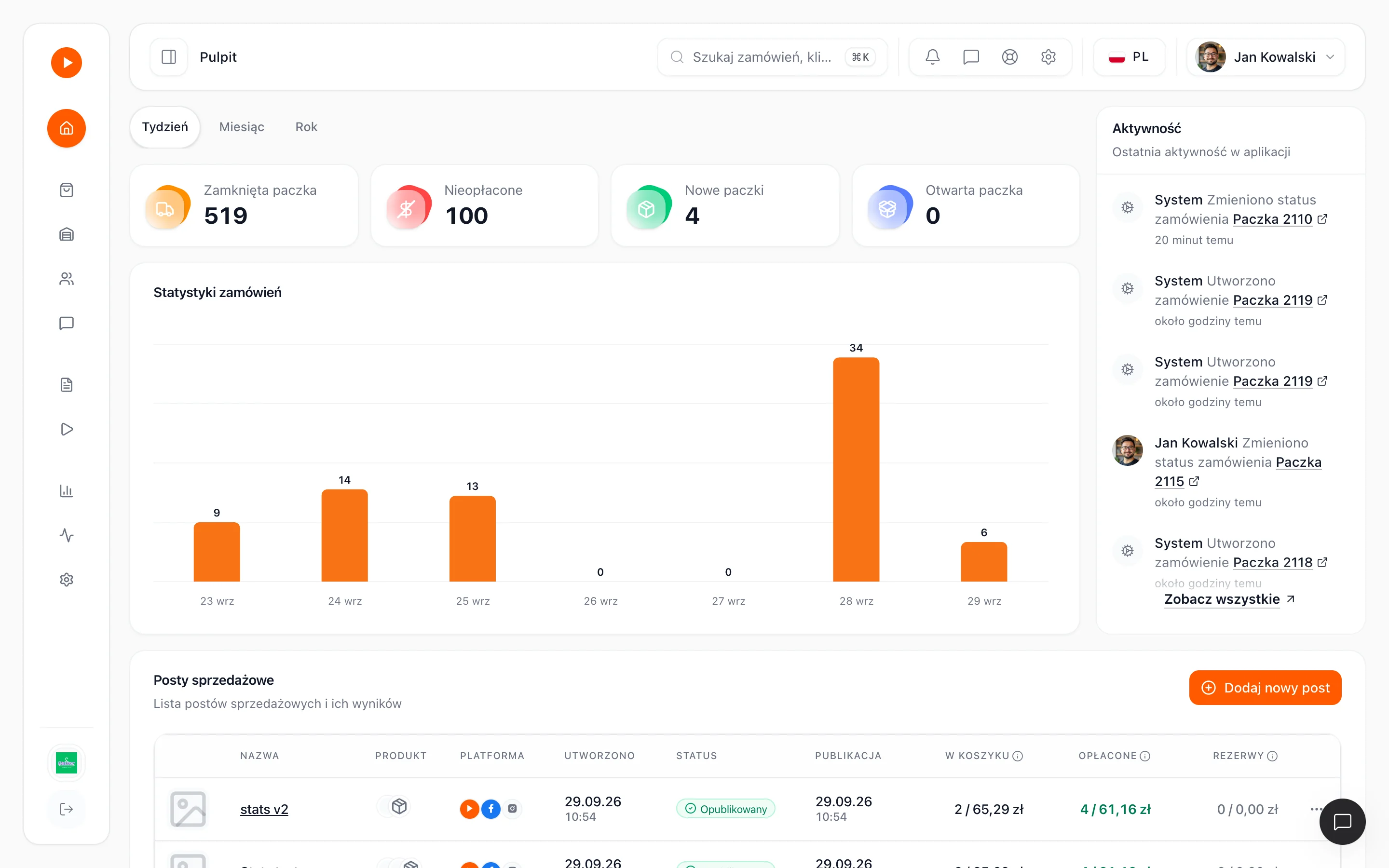Screen dimensions: 1389x868
Task: Open the activity pulse sidebar icon
Action: point(67,535)
